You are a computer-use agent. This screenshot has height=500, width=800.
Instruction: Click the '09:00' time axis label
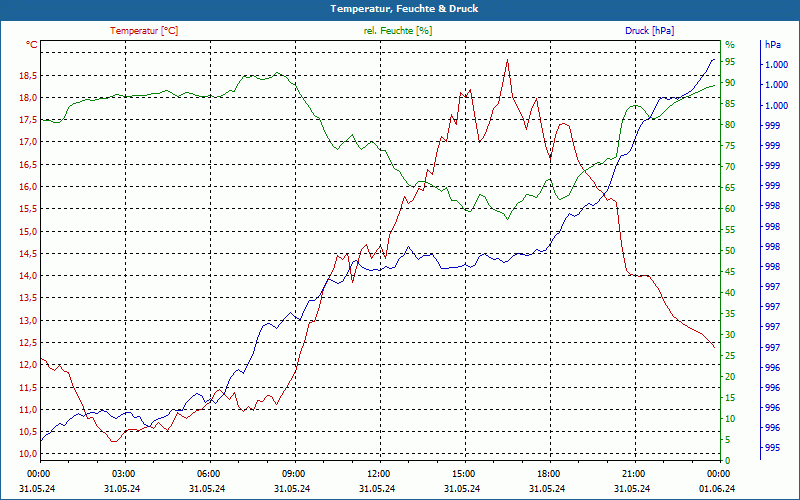point(295,473)
